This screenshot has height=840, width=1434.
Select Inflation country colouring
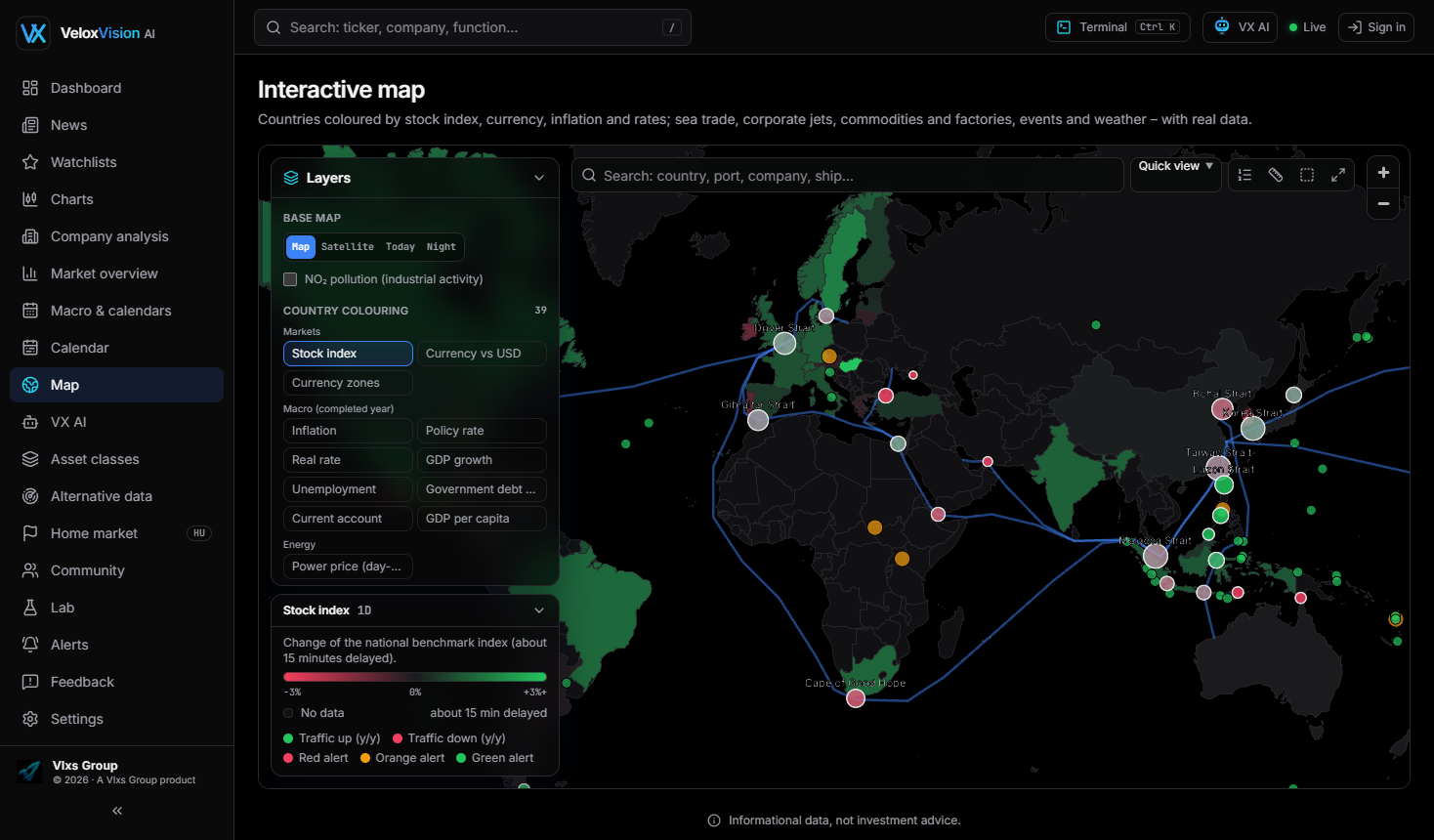click(x=348, y=431)
